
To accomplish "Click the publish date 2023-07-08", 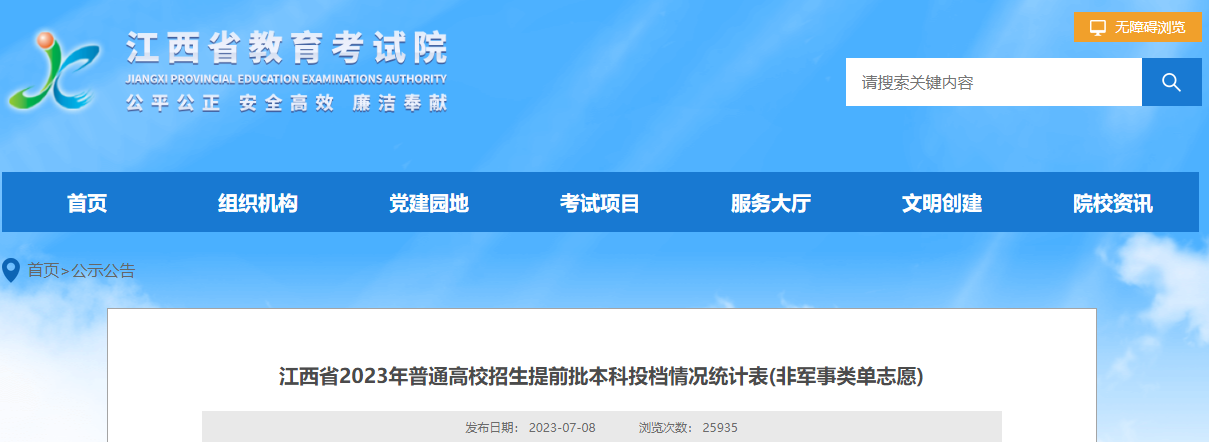I will (x=562, y=427).
